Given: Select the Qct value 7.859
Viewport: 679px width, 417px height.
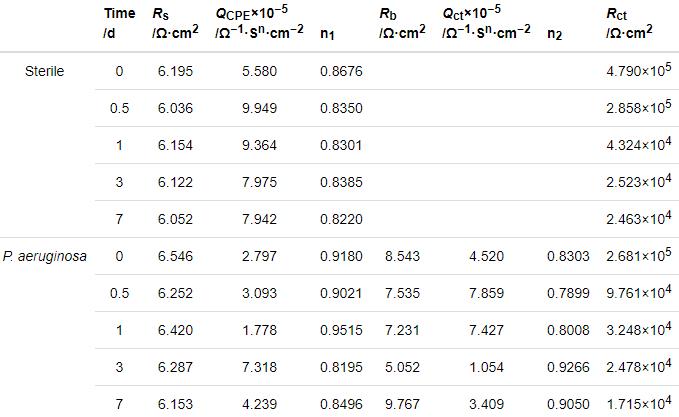Looking at the screenshot, I should [x=486, y=293].
